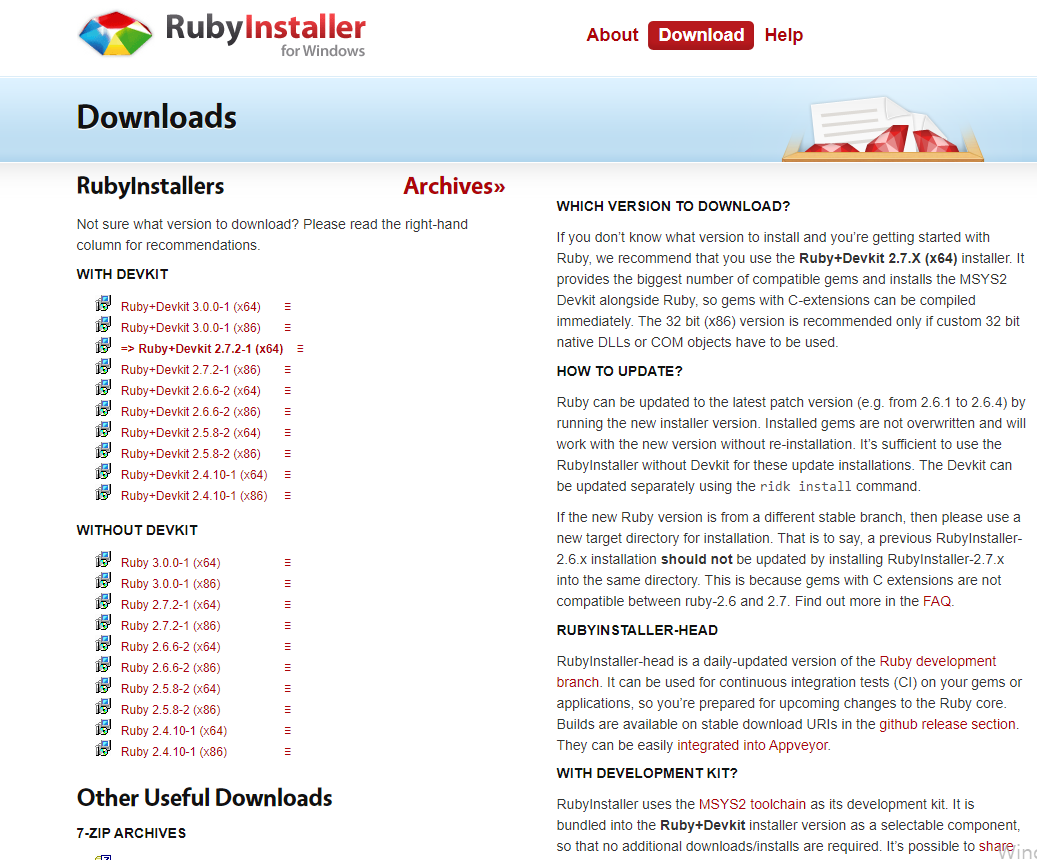This screenshot has height=860, width=1037.
Task: Click installer icon beside Ruby 2.5.8-2 (x86)
Action: (103, 707)
